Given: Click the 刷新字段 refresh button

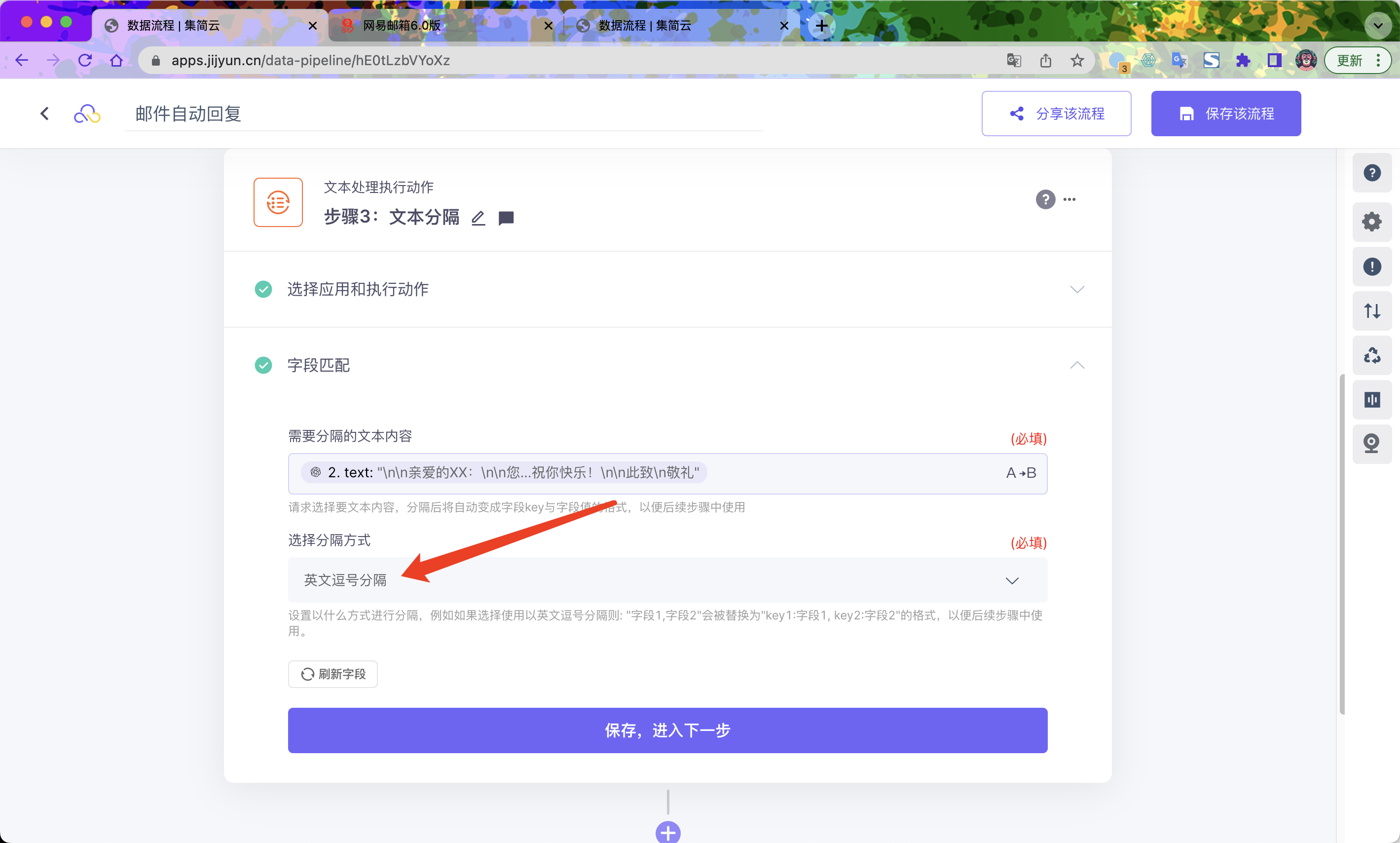Looking at the screenshot, I should [332, 674].
